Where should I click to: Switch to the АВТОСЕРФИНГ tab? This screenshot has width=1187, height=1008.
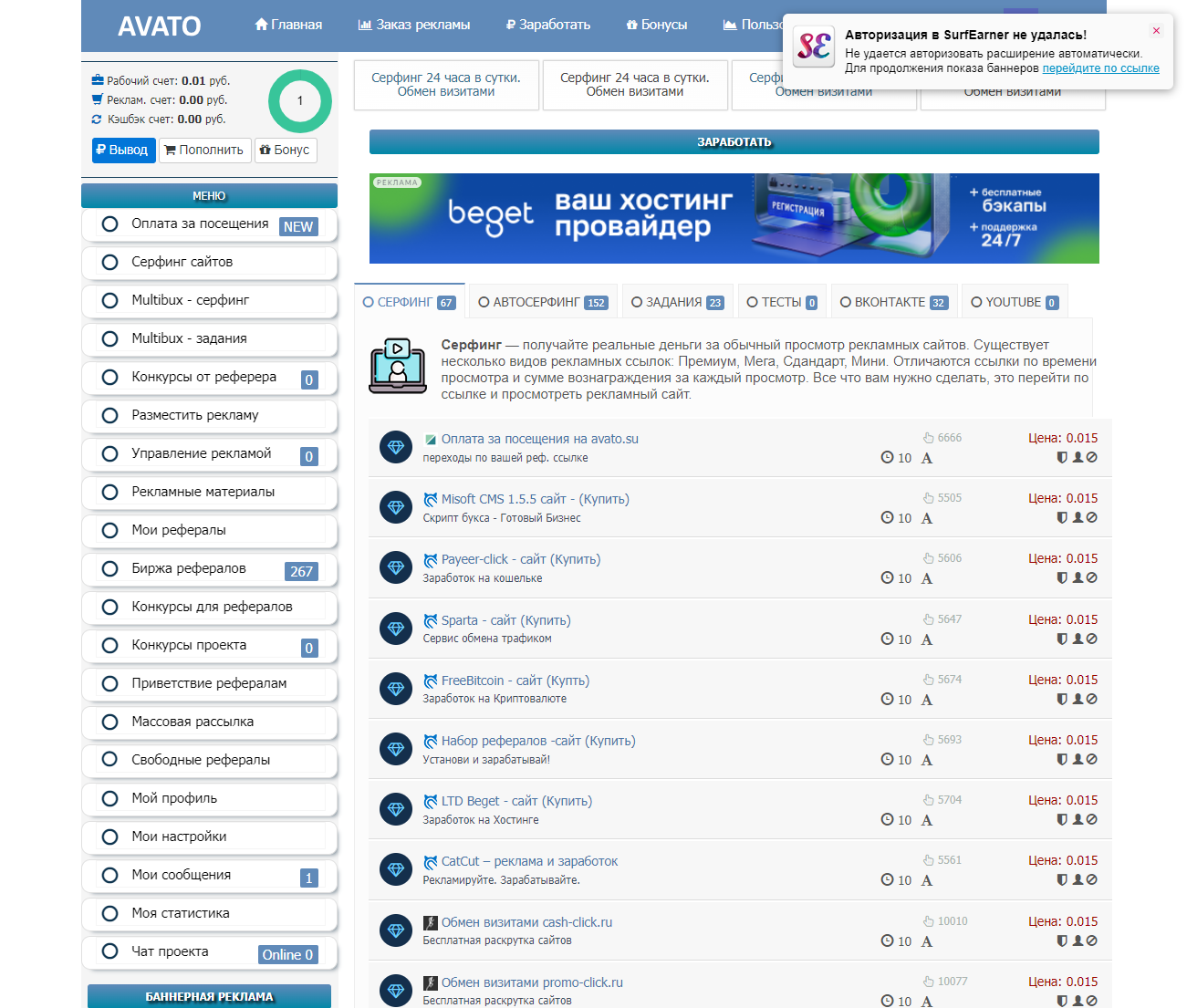(x=543, y=302)
